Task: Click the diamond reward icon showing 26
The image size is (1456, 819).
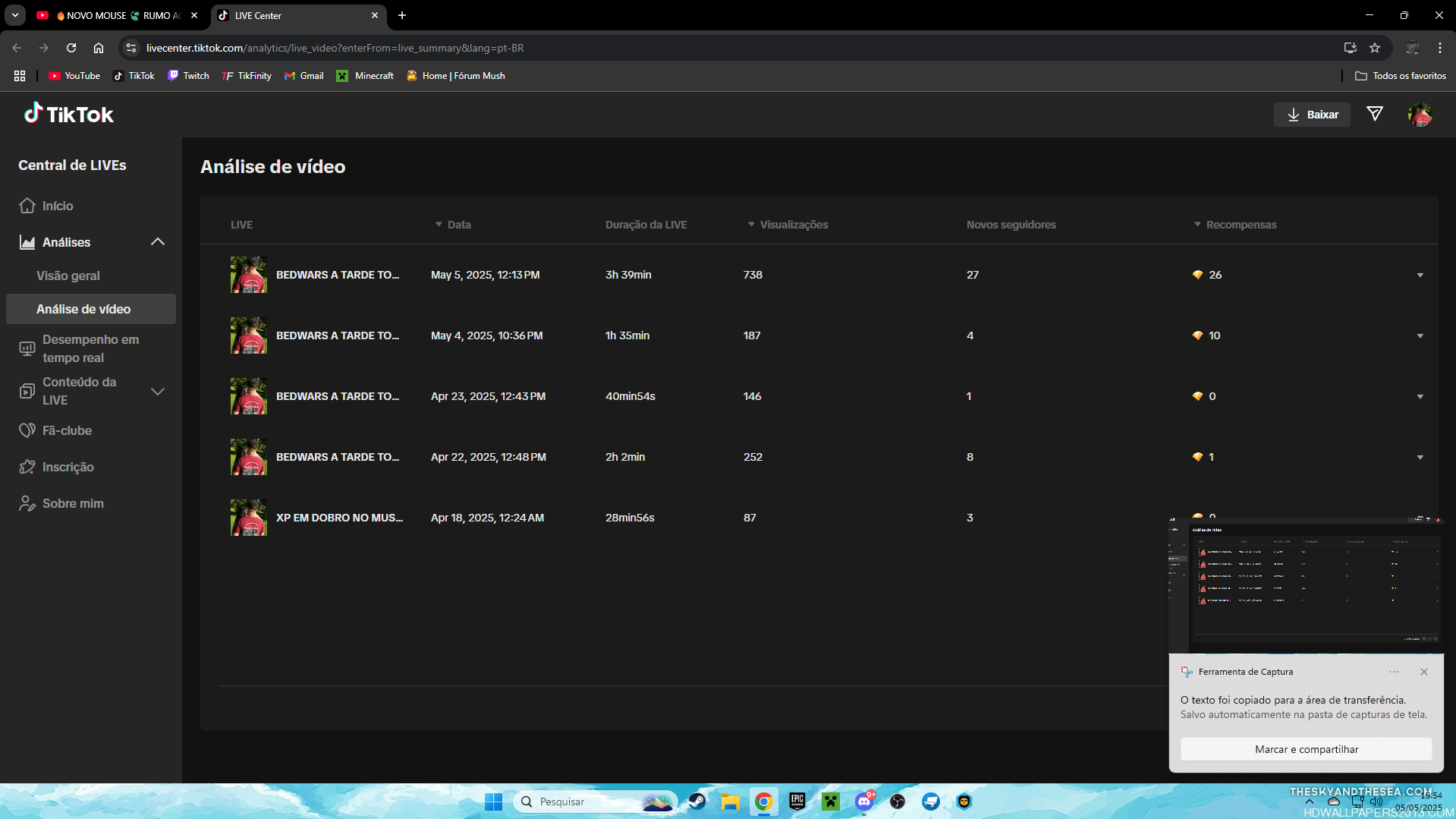Action: point(1197,275)
